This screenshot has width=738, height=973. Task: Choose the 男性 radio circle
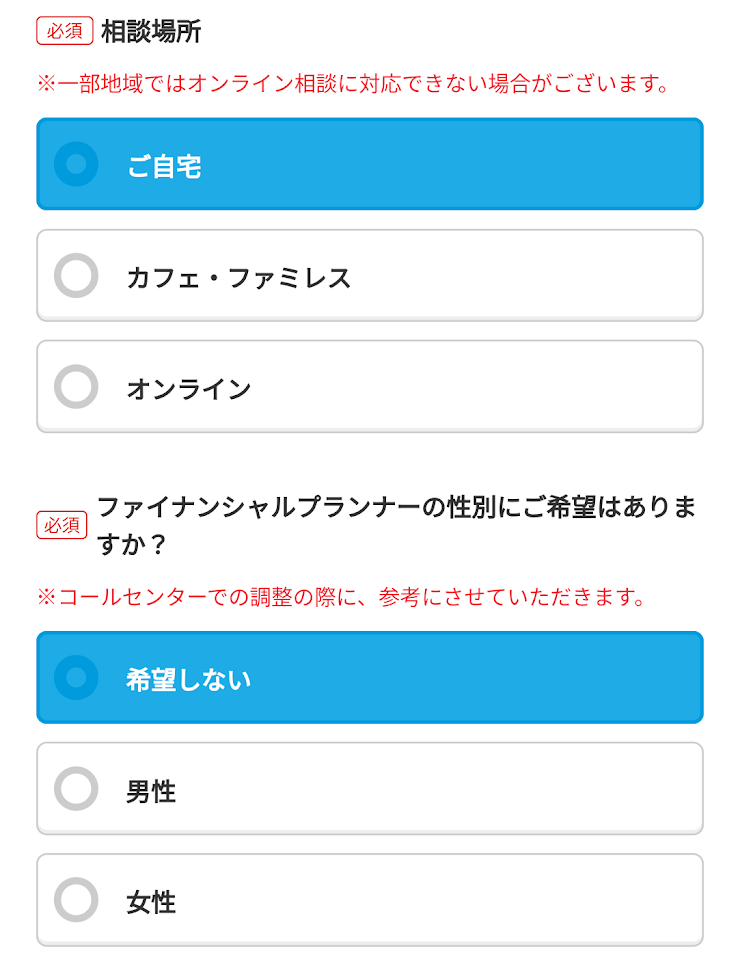[76, 789]
